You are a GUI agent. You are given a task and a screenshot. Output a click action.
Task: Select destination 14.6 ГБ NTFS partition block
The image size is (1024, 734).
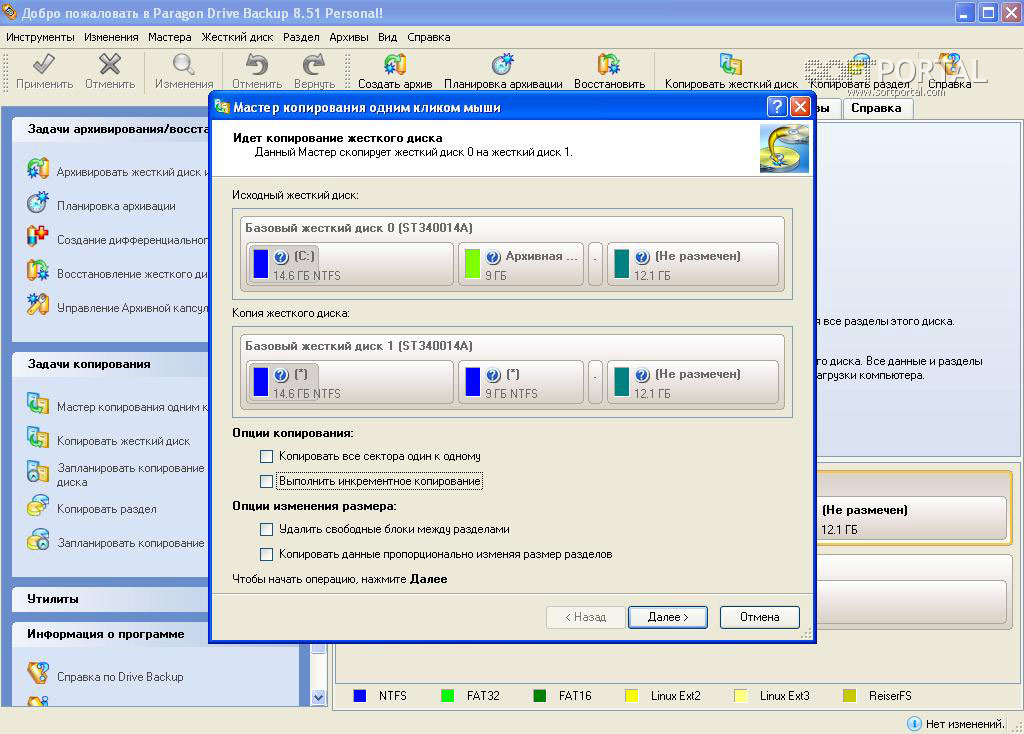[350, 382]
